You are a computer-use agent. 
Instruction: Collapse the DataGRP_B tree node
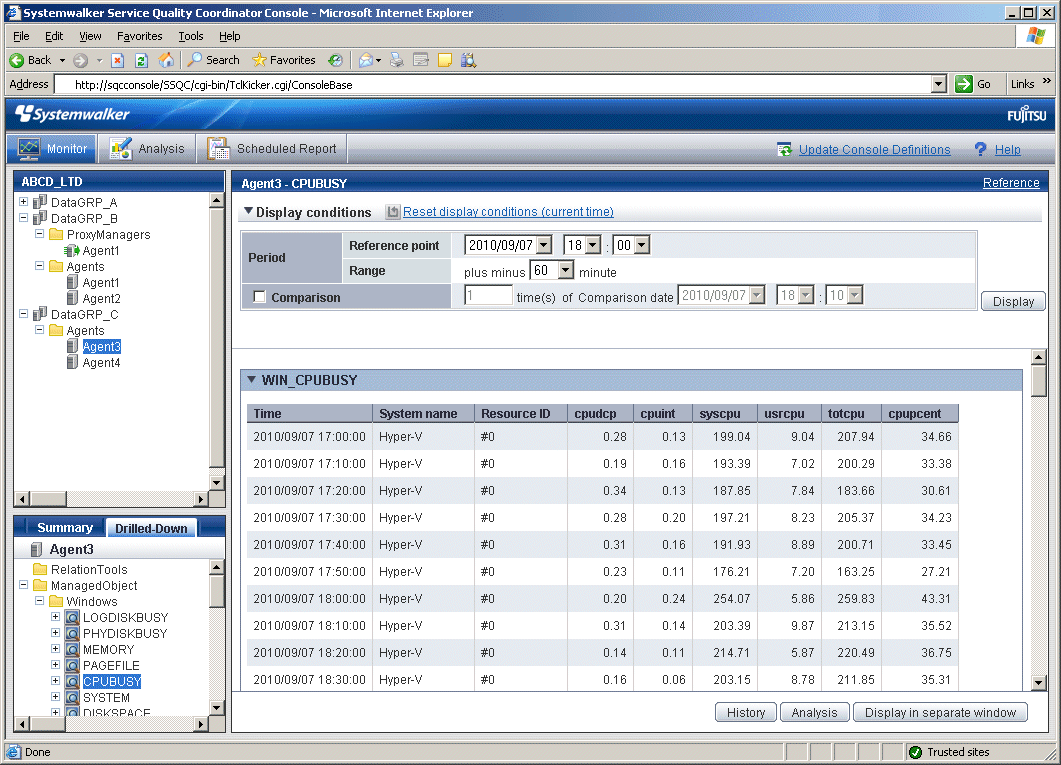[x=23, y=218]
